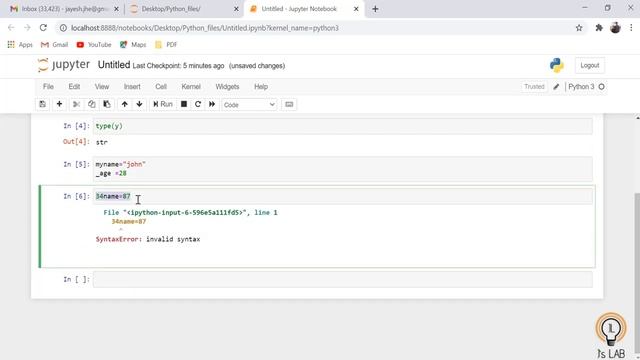This screenshot has height=360, width=640.
Task: Open the Maps bookmark
Action: [x=133, y=44]
